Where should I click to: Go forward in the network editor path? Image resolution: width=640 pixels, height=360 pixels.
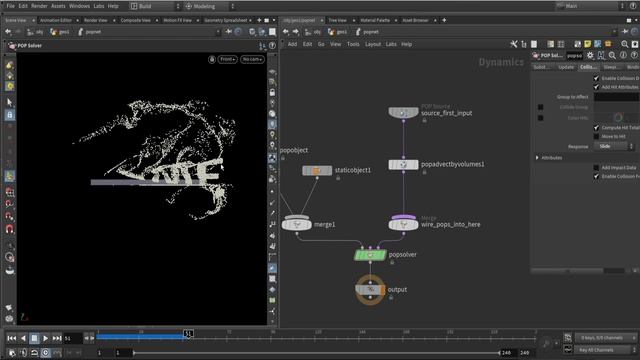[x=296, y=31]
